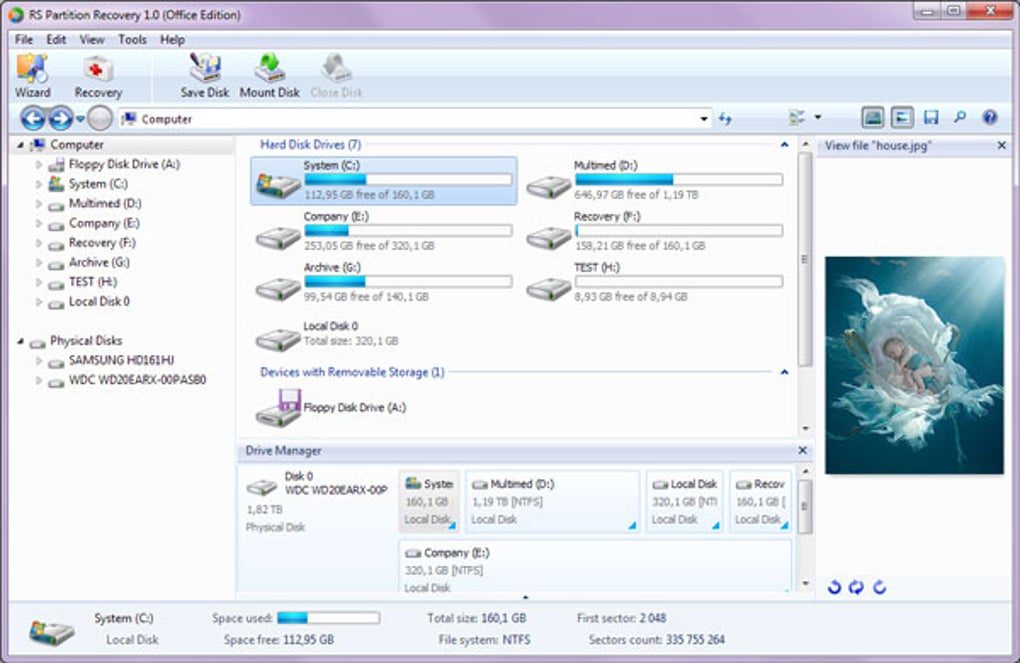Open the view options icon
Screen dimensions: 1020x663
point(797,118)
